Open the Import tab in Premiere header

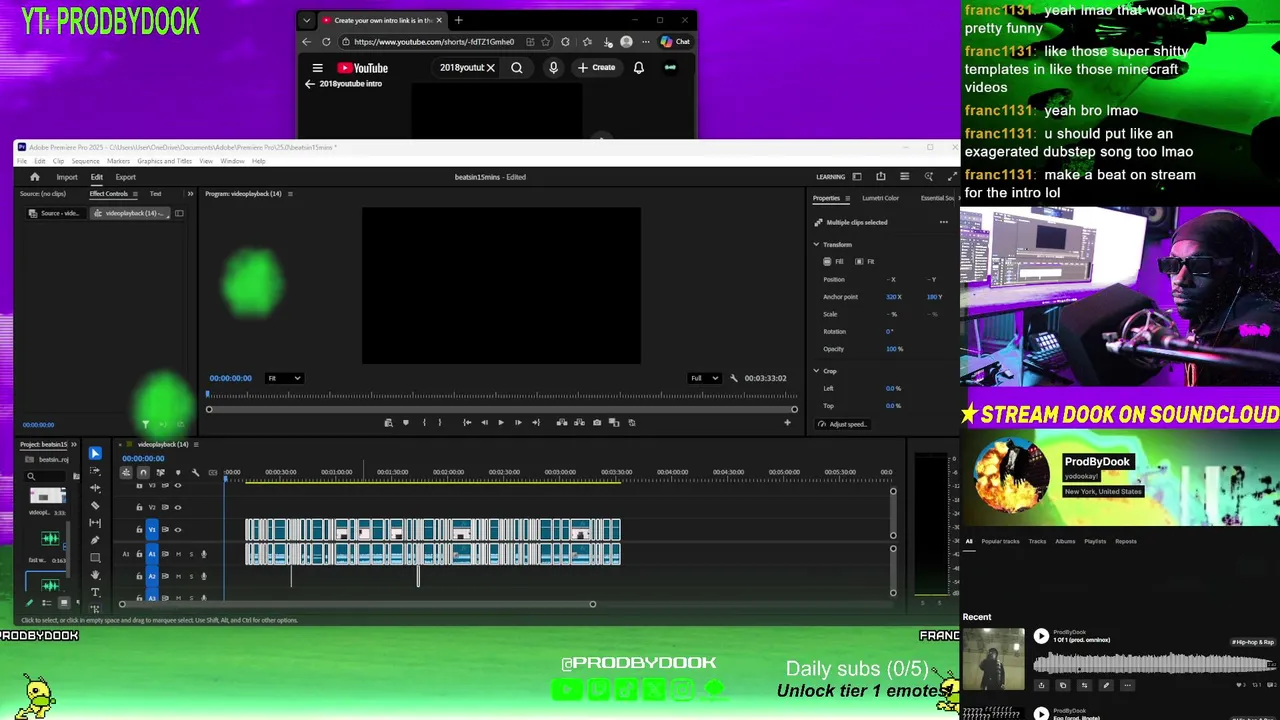[67, 177]
